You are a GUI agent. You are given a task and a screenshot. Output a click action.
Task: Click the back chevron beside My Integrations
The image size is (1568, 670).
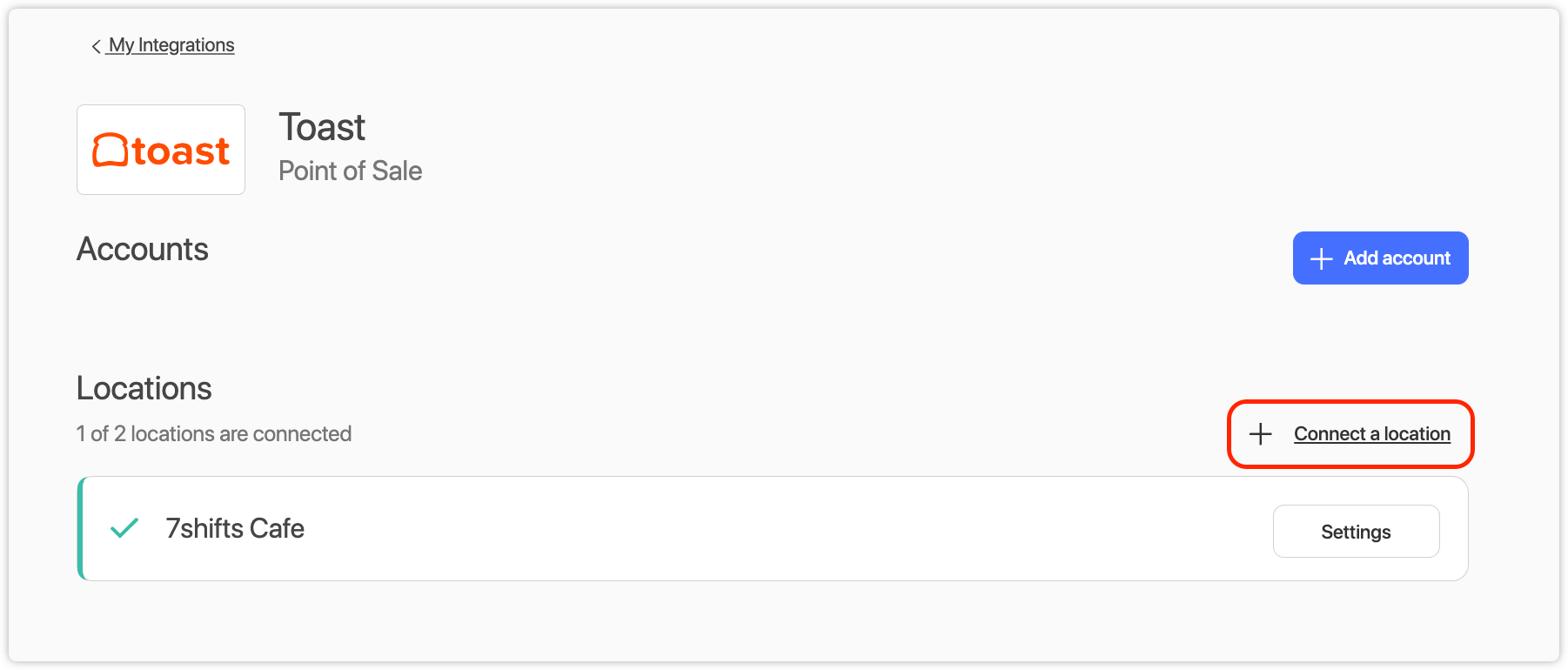(x=96, y=46)
